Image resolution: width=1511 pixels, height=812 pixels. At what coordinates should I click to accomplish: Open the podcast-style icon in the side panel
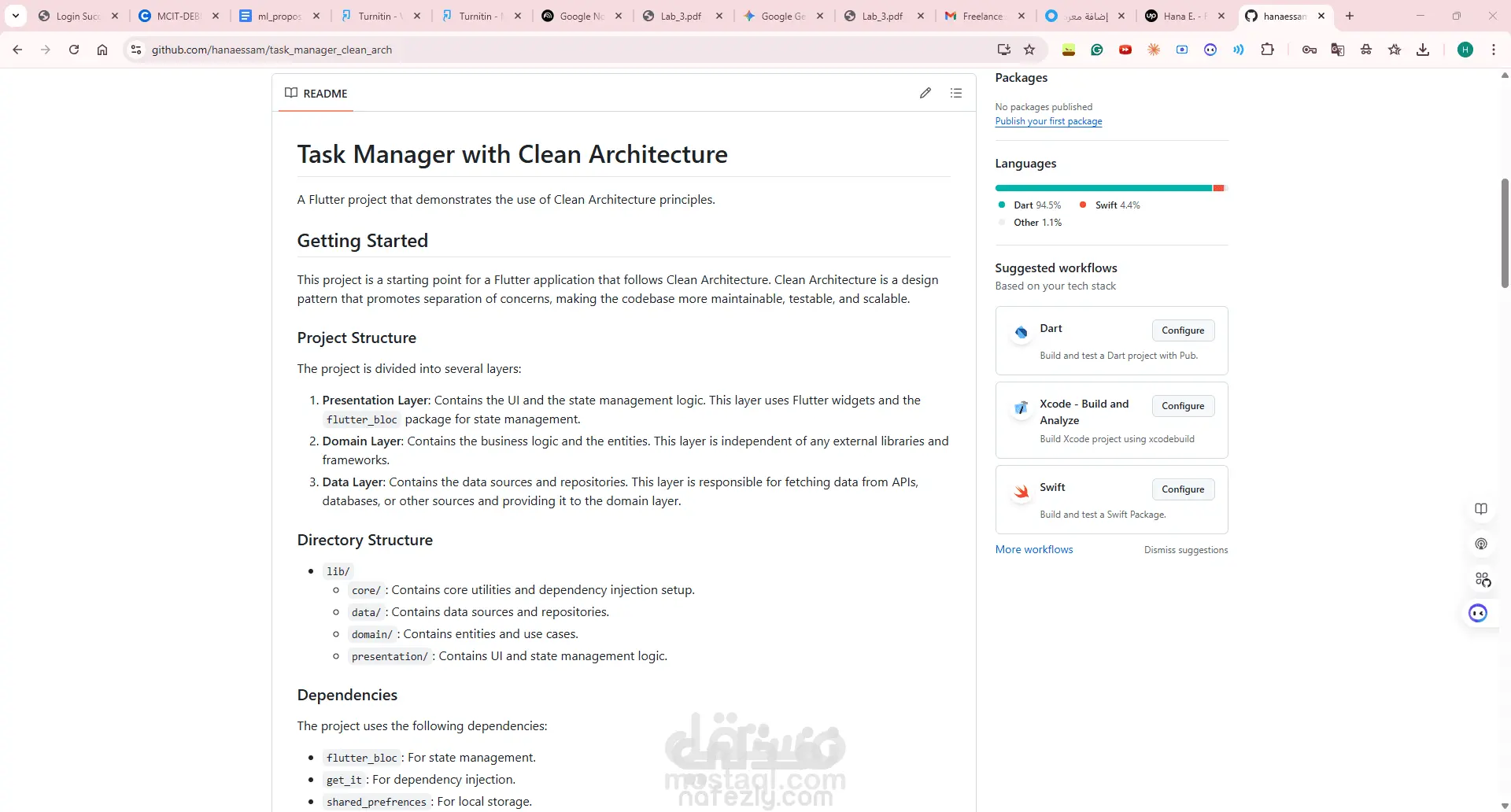pos(1481,544)
